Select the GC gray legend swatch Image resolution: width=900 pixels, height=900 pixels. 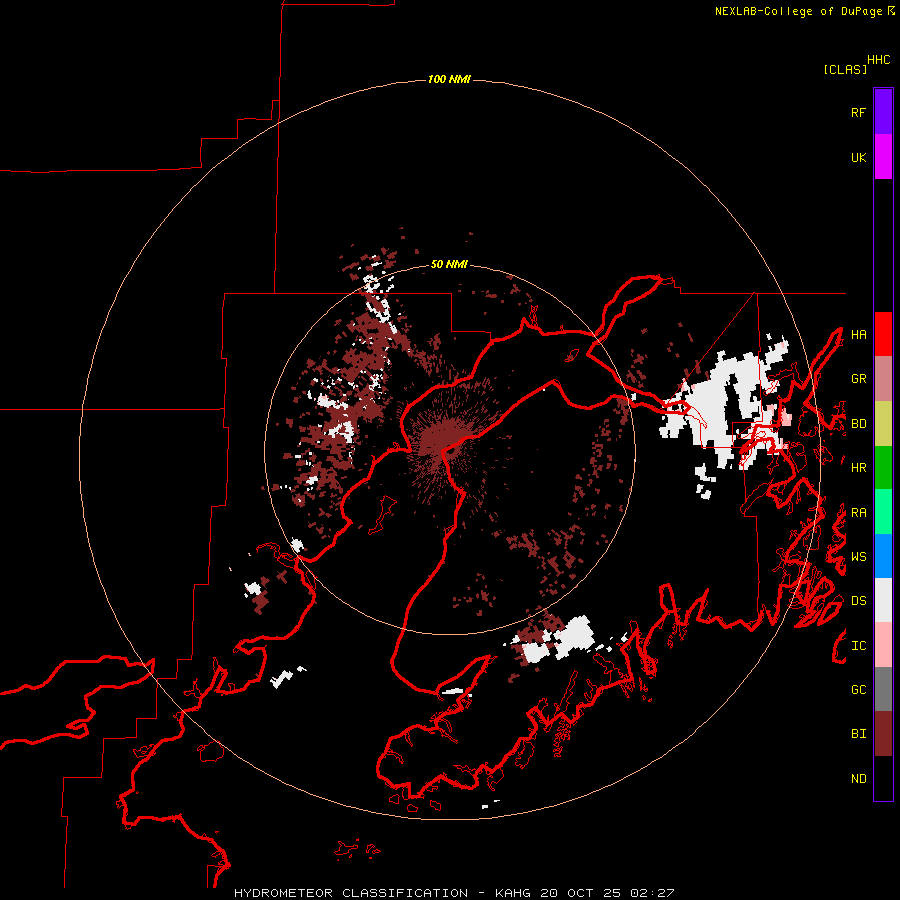[883, 689]
